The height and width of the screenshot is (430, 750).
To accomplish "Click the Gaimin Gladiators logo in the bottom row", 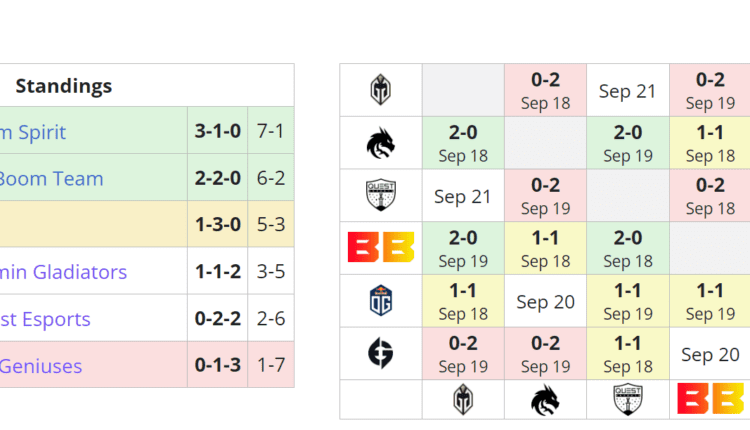I will click(463, 399).
